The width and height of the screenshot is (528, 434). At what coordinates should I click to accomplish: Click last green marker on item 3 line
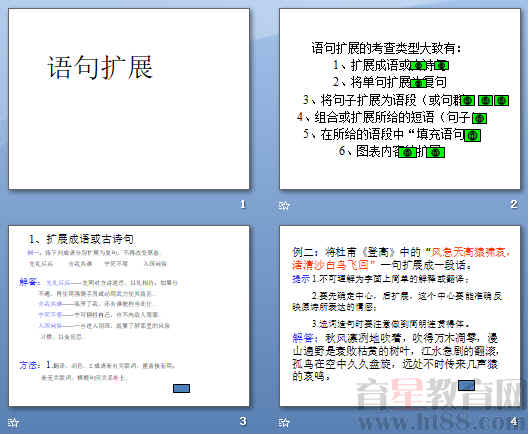tap(501, 100)
